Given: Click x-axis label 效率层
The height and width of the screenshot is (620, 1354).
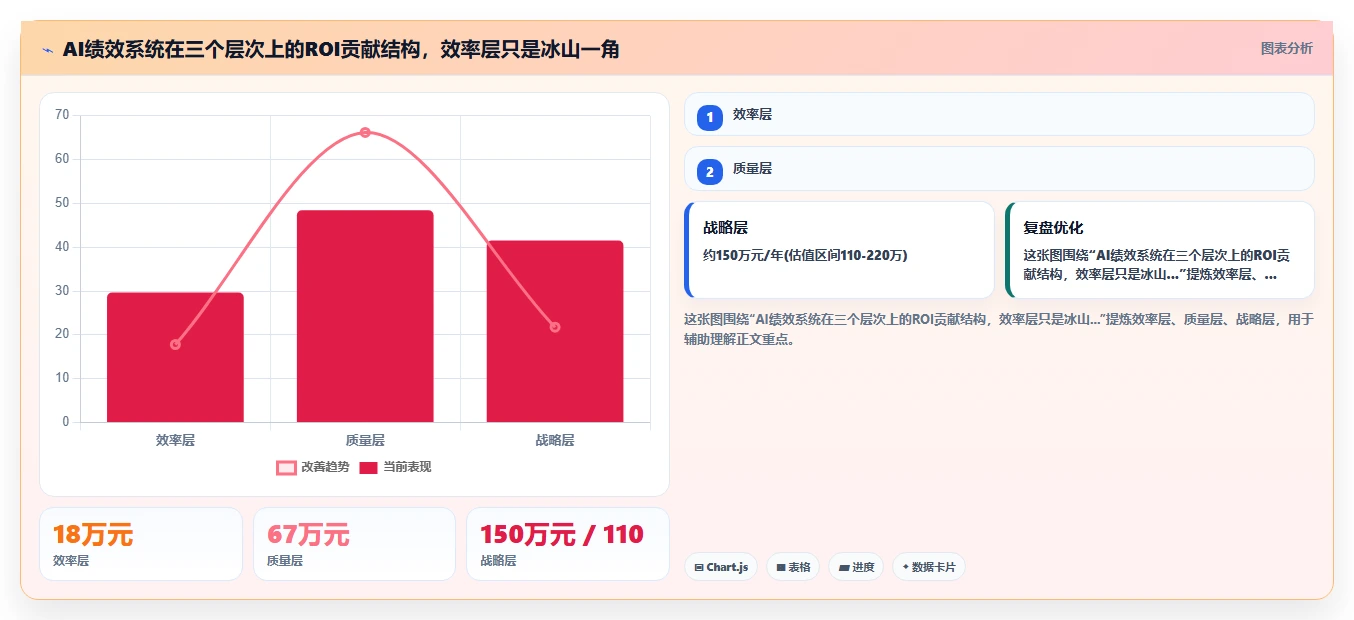Looking at the screenshot, I should 175,440.
